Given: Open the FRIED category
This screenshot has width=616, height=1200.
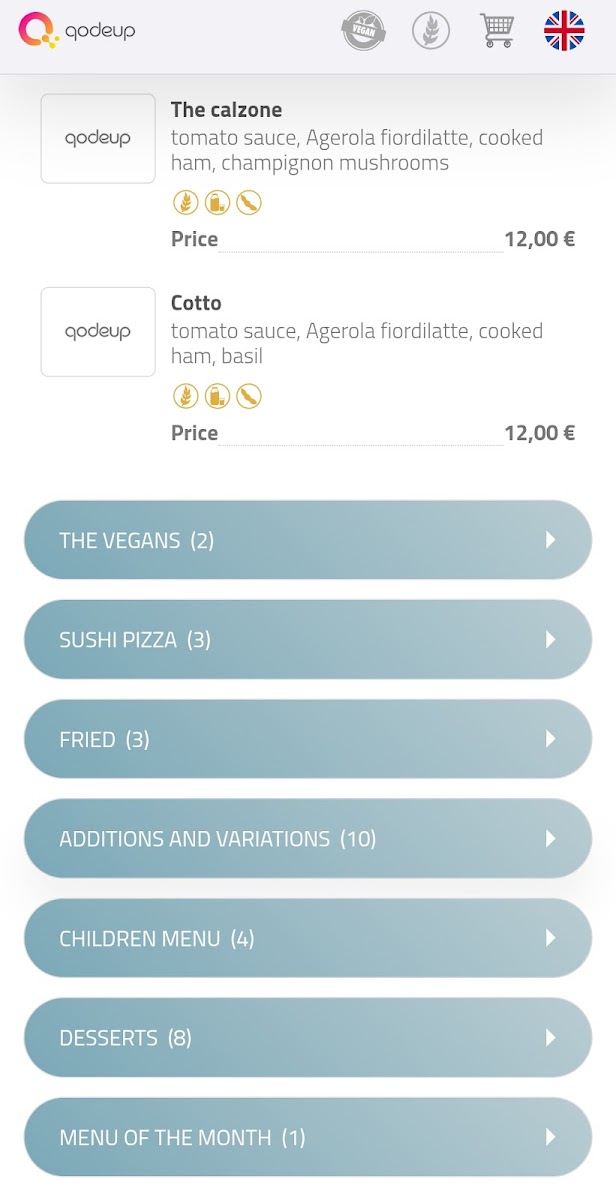Looking at the screenshot, I should tap(308, 739).
